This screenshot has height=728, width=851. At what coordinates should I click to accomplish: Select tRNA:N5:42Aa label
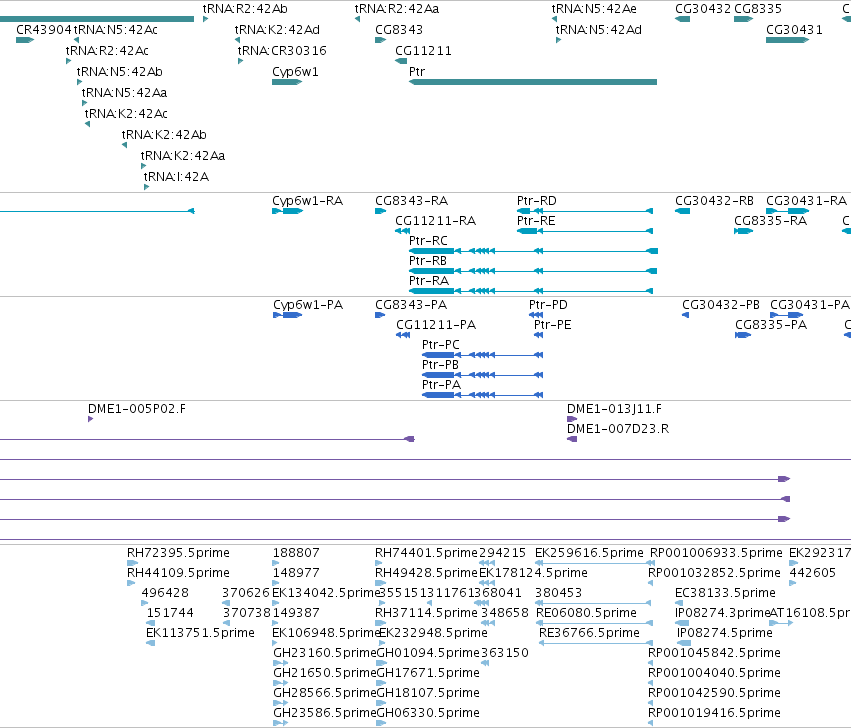[x=124, y=92]
